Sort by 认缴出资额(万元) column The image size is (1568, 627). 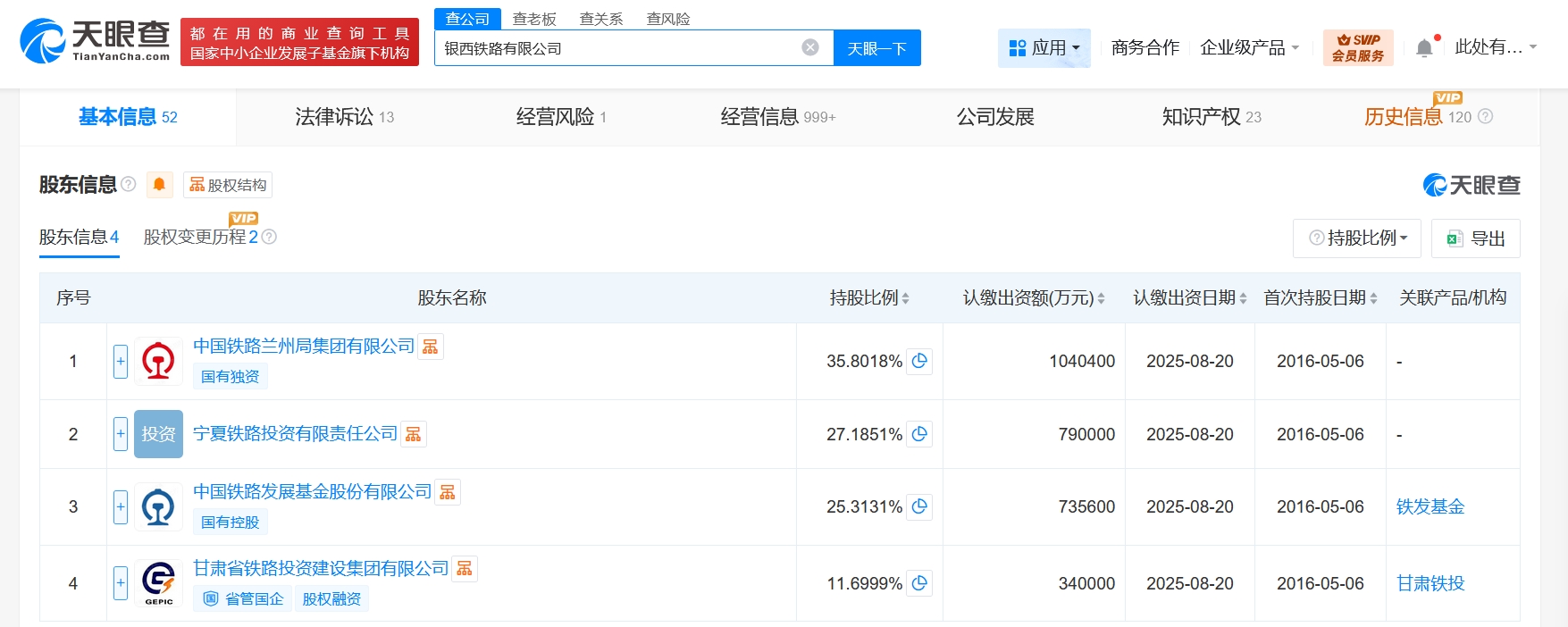coord(1101,298)
